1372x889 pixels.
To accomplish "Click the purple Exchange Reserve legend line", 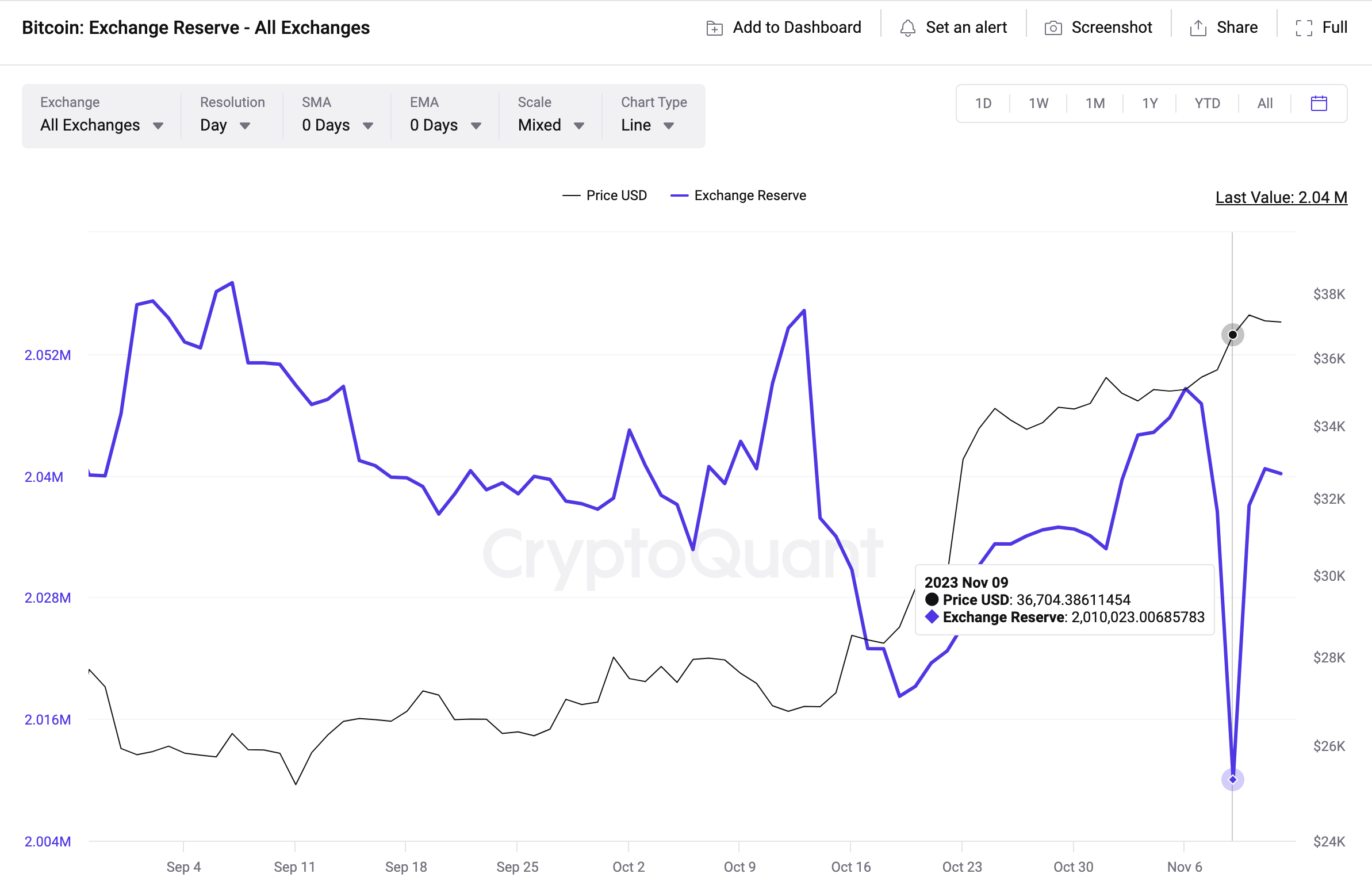I will pos(679,196).
